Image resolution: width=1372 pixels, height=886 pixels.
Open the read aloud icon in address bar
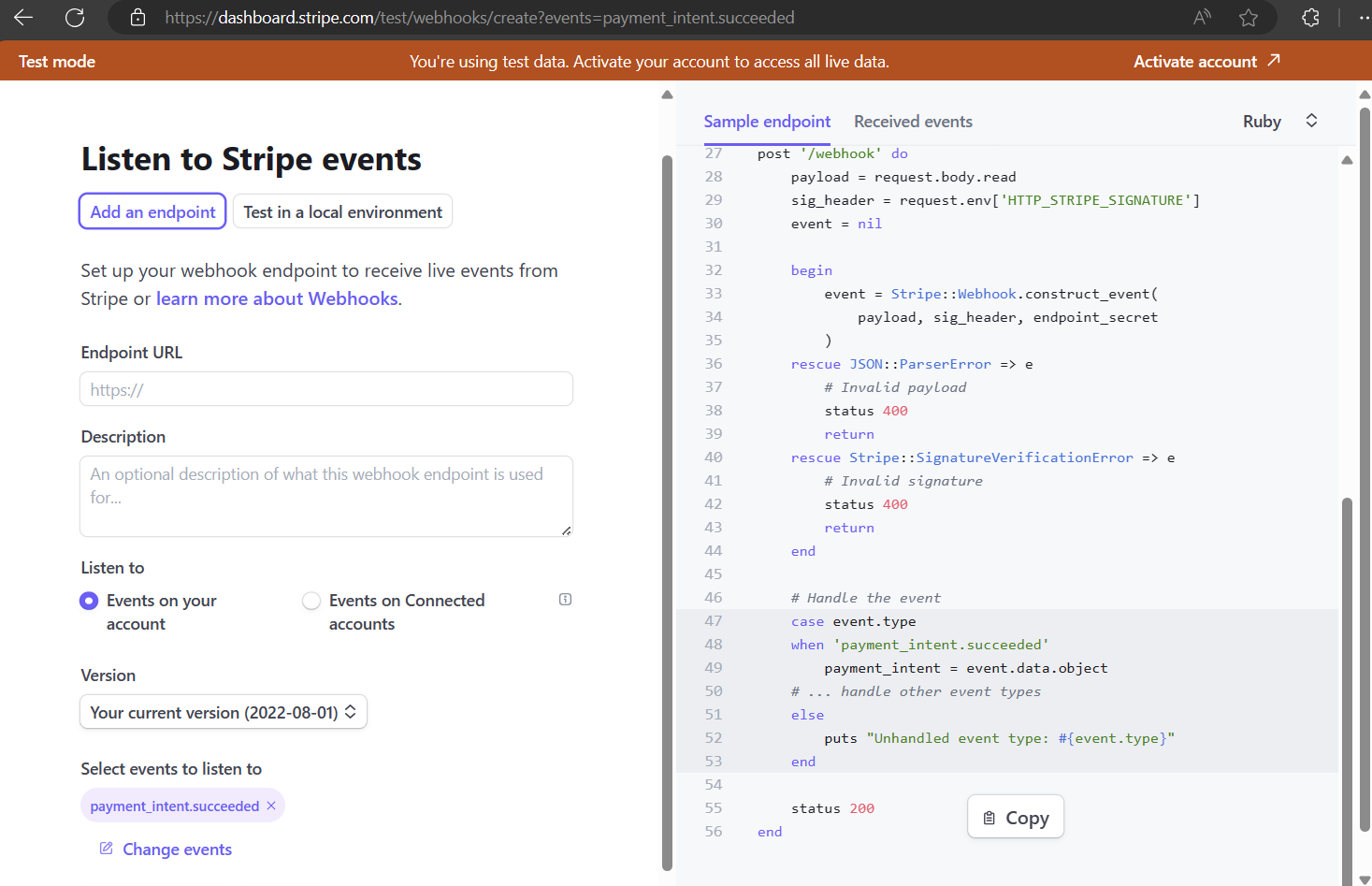pyautogui.click(x=1203, y=17)
